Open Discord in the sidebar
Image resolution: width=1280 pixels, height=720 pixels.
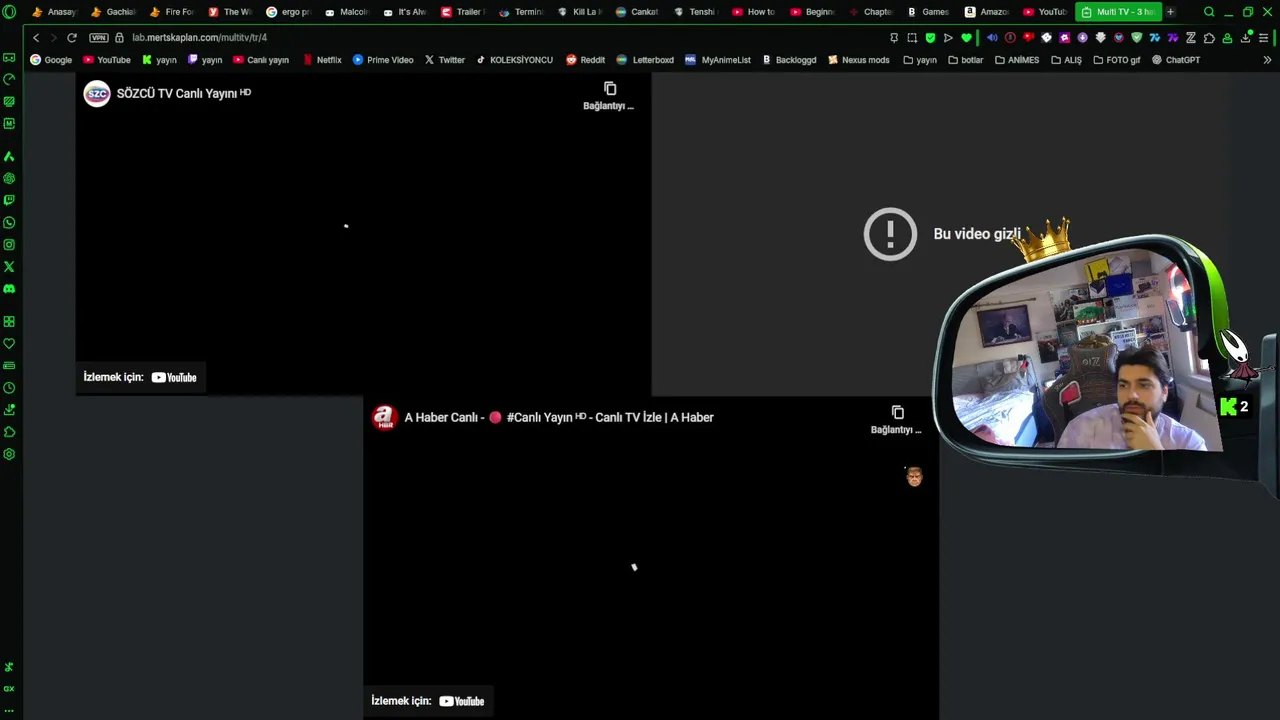tap(9, 288)
